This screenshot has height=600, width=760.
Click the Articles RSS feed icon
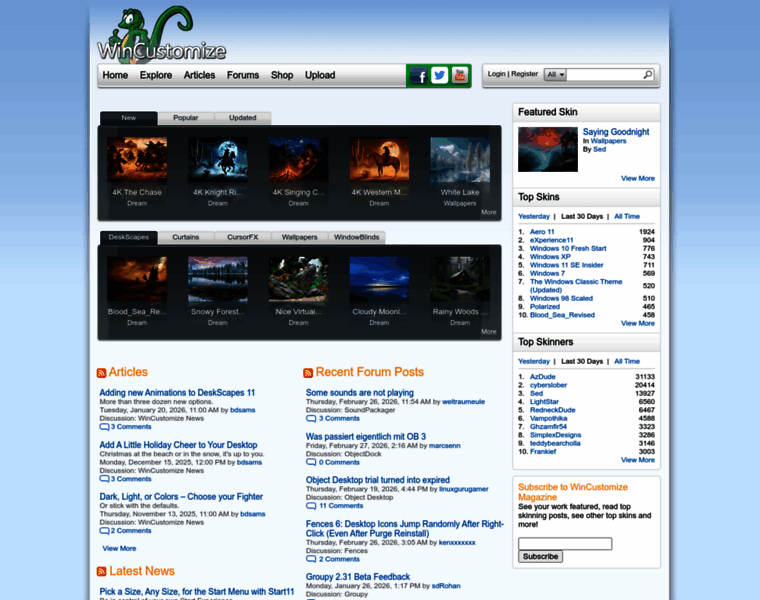click(x=101, y=373)
